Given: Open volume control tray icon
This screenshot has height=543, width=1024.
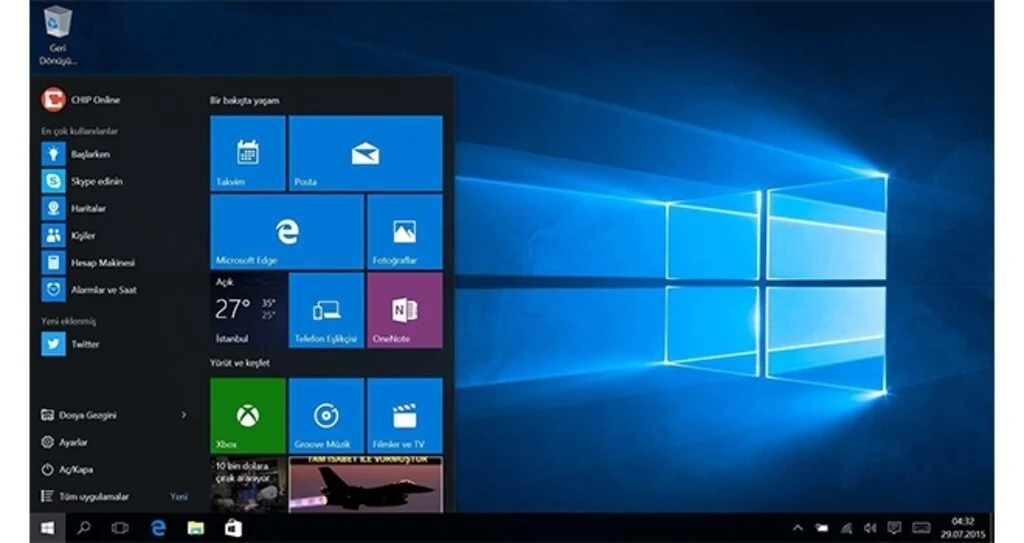Looking at the screenshot, I should point(870,528).
